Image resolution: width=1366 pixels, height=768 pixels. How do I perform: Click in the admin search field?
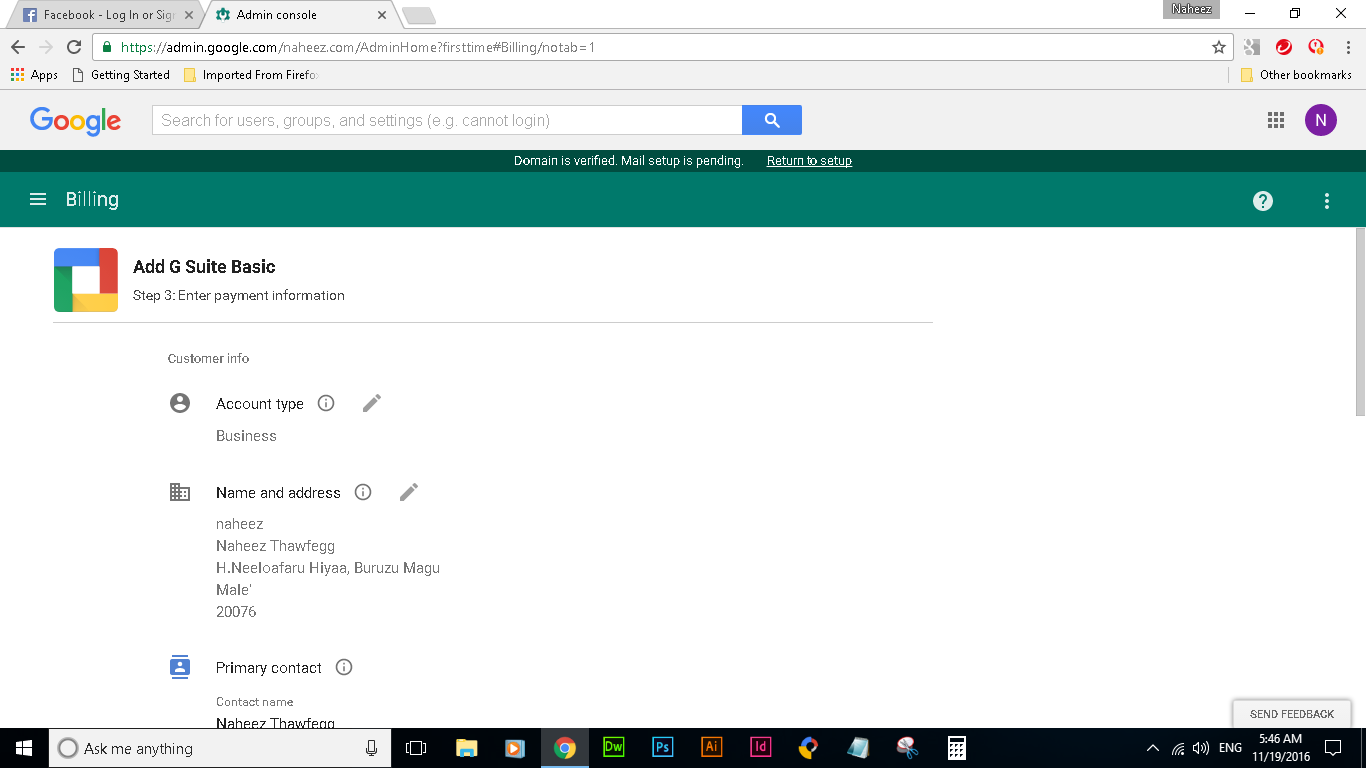click(x=447, y=120)
